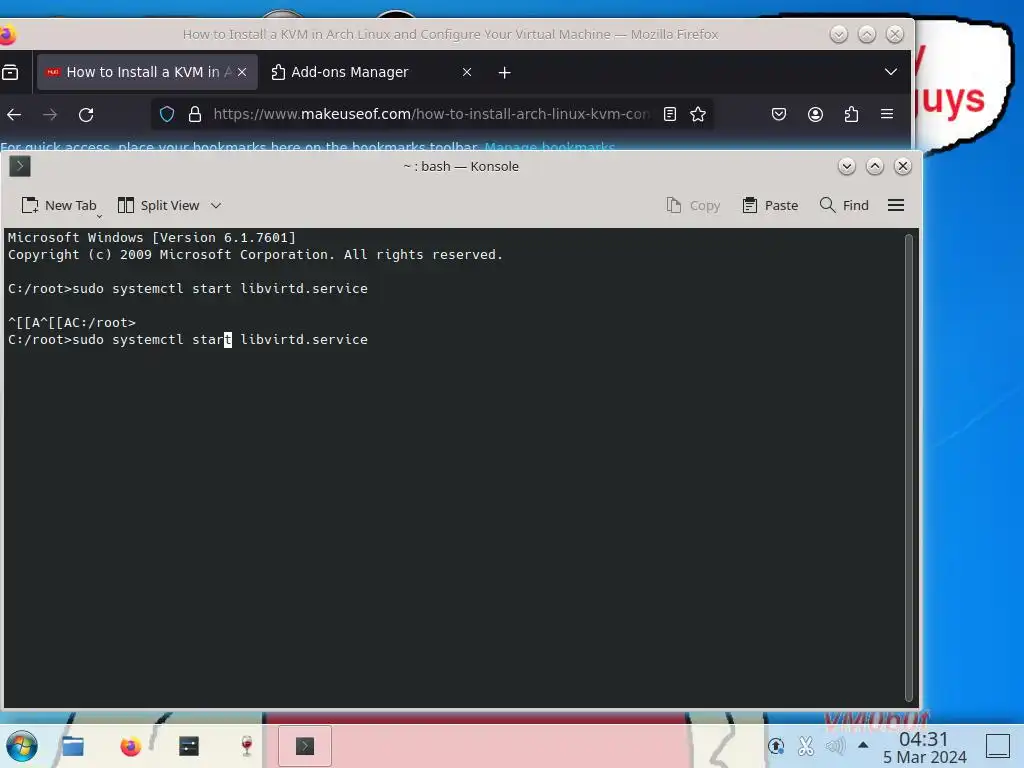Screen dimensions: 1024x768
Task: Open the Firefox account menu
Action: pos(815,114)
